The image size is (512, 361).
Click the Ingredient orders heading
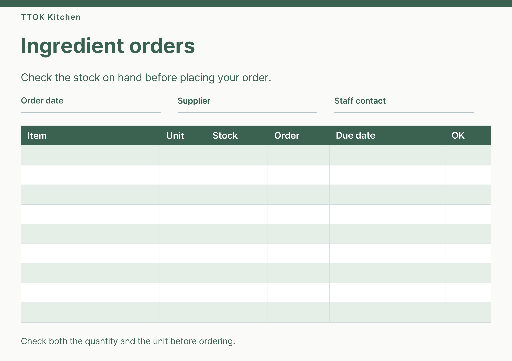pyautogui.click(x=108, y=46)
